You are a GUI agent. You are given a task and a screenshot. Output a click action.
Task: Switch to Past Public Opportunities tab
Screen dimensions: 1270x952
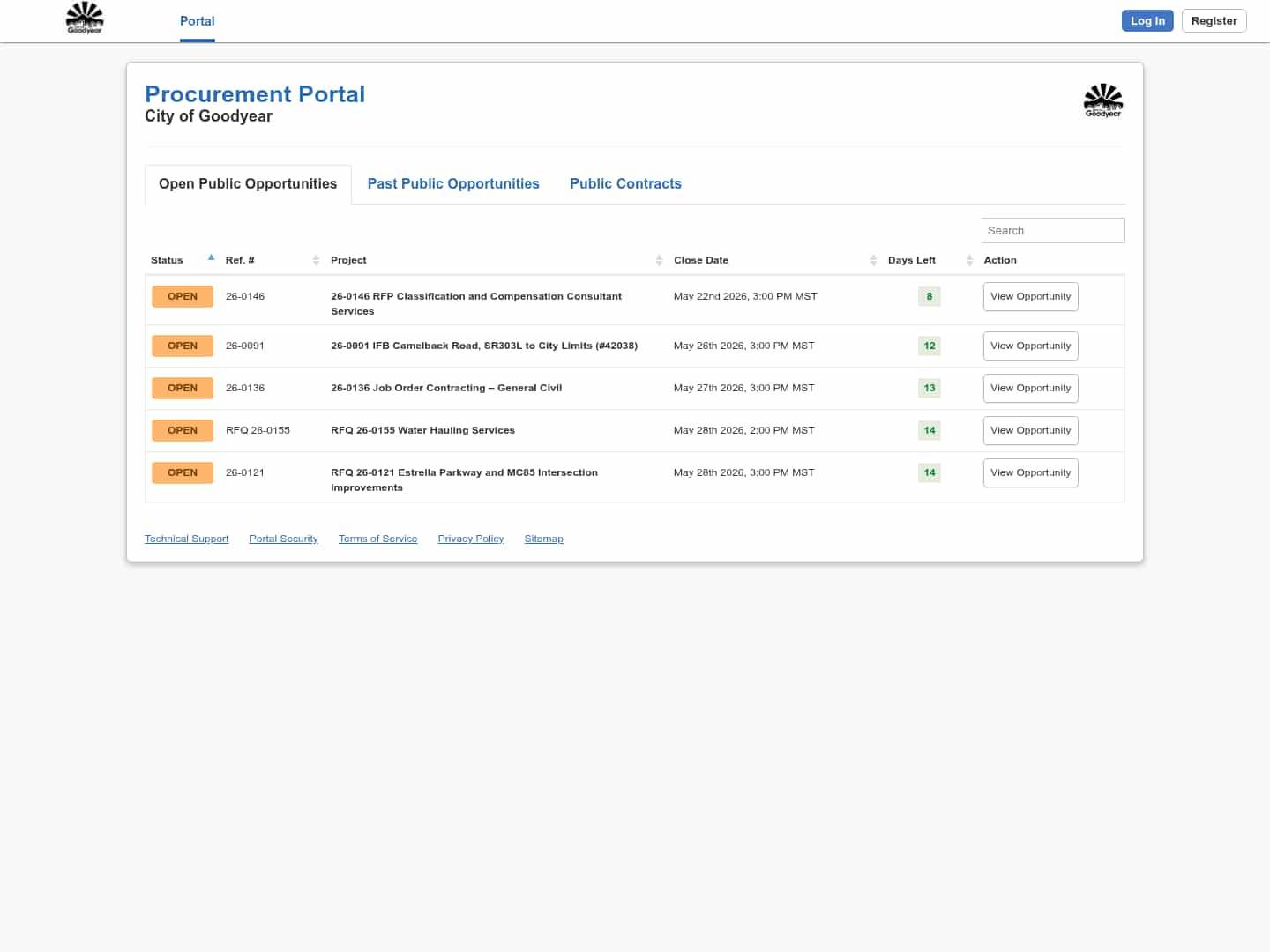(x=453, y=184)
